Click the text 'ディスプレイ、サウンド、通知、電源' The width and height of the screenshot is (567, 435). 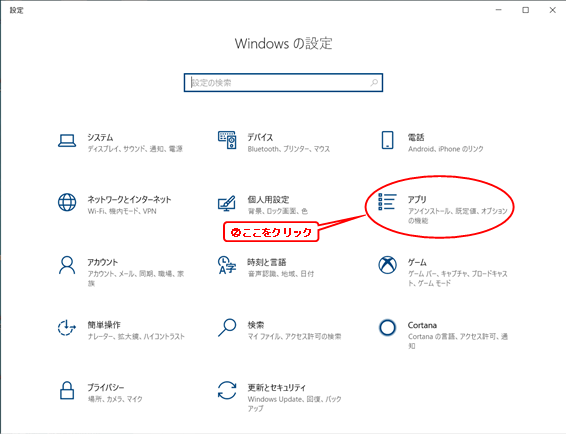pos(135,149)
